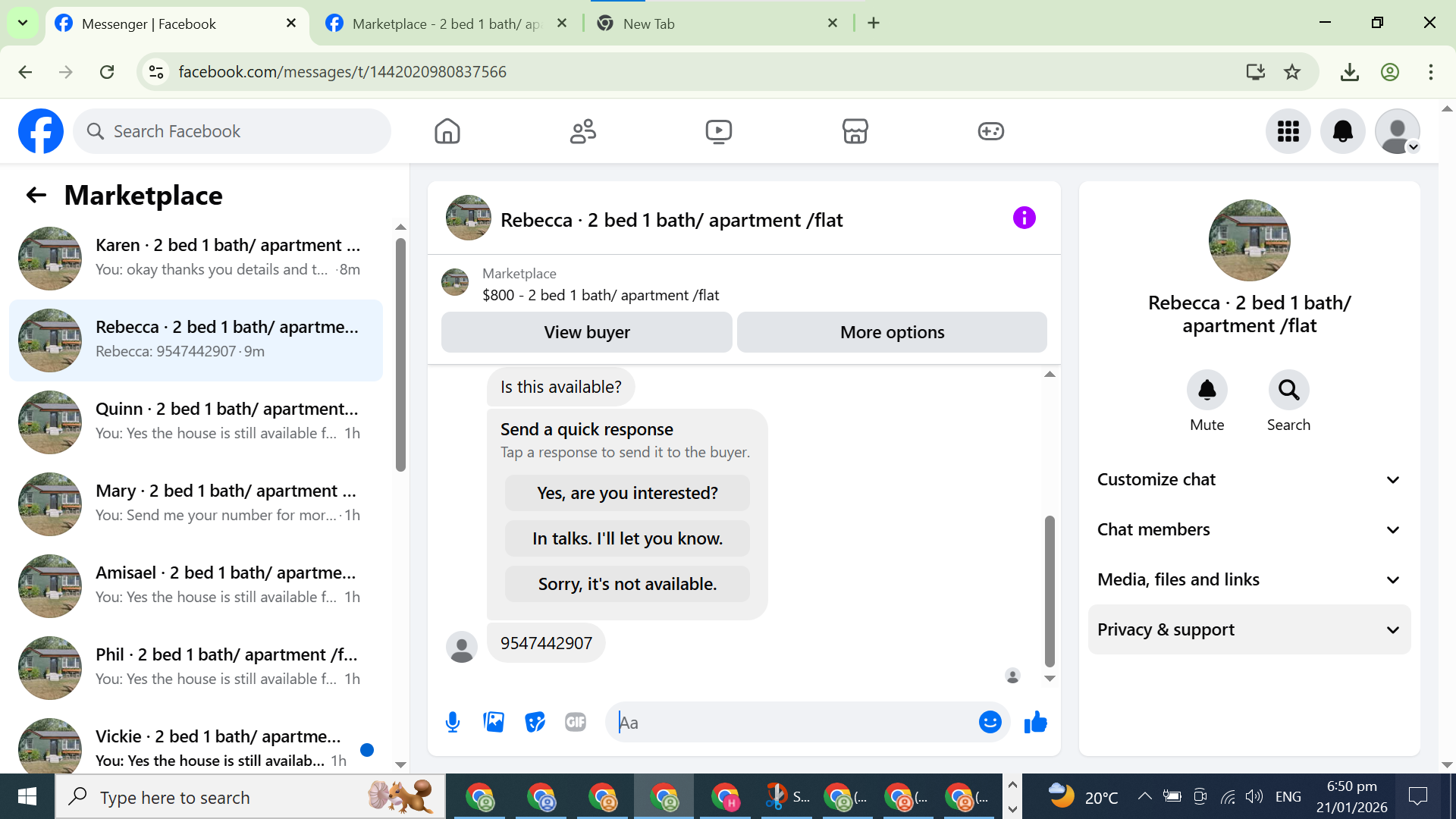Screen dimensions: 1456x819
Task: Toggle conversation information panel icon
Action: click(1024, 218)
